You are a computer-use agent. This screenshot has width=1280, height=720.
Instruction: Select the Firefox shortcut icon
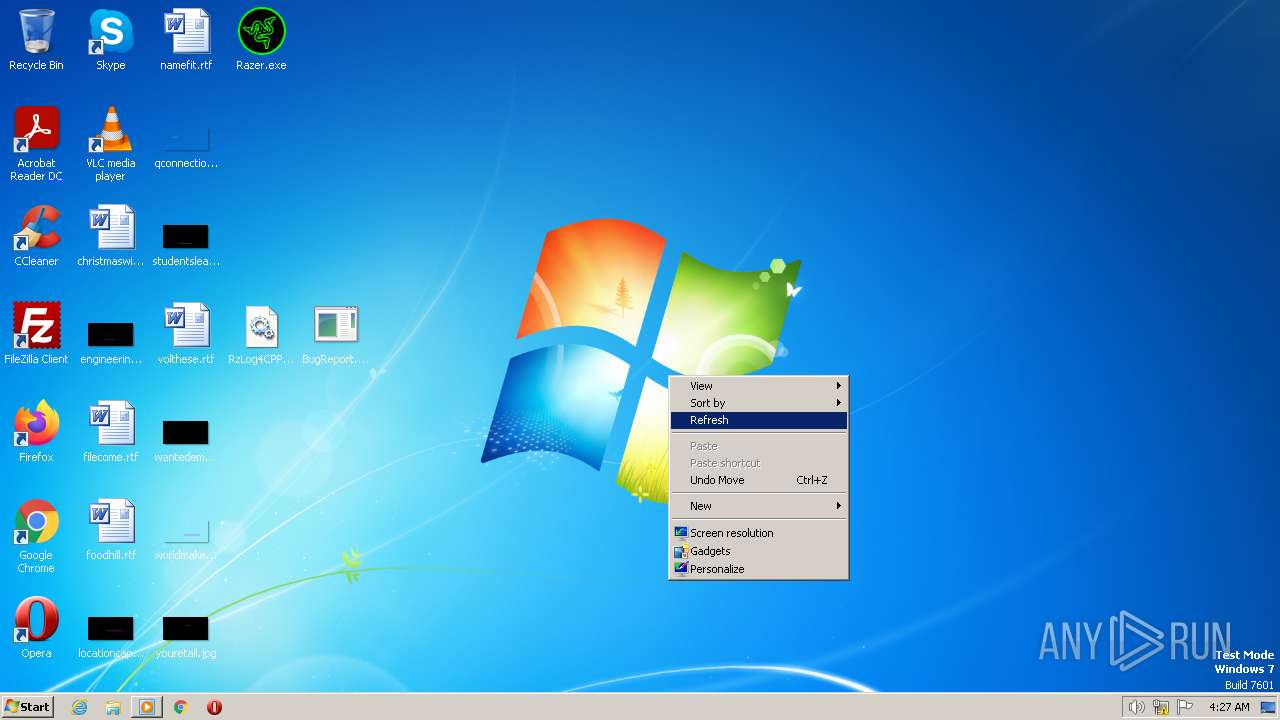coord(36,432)
